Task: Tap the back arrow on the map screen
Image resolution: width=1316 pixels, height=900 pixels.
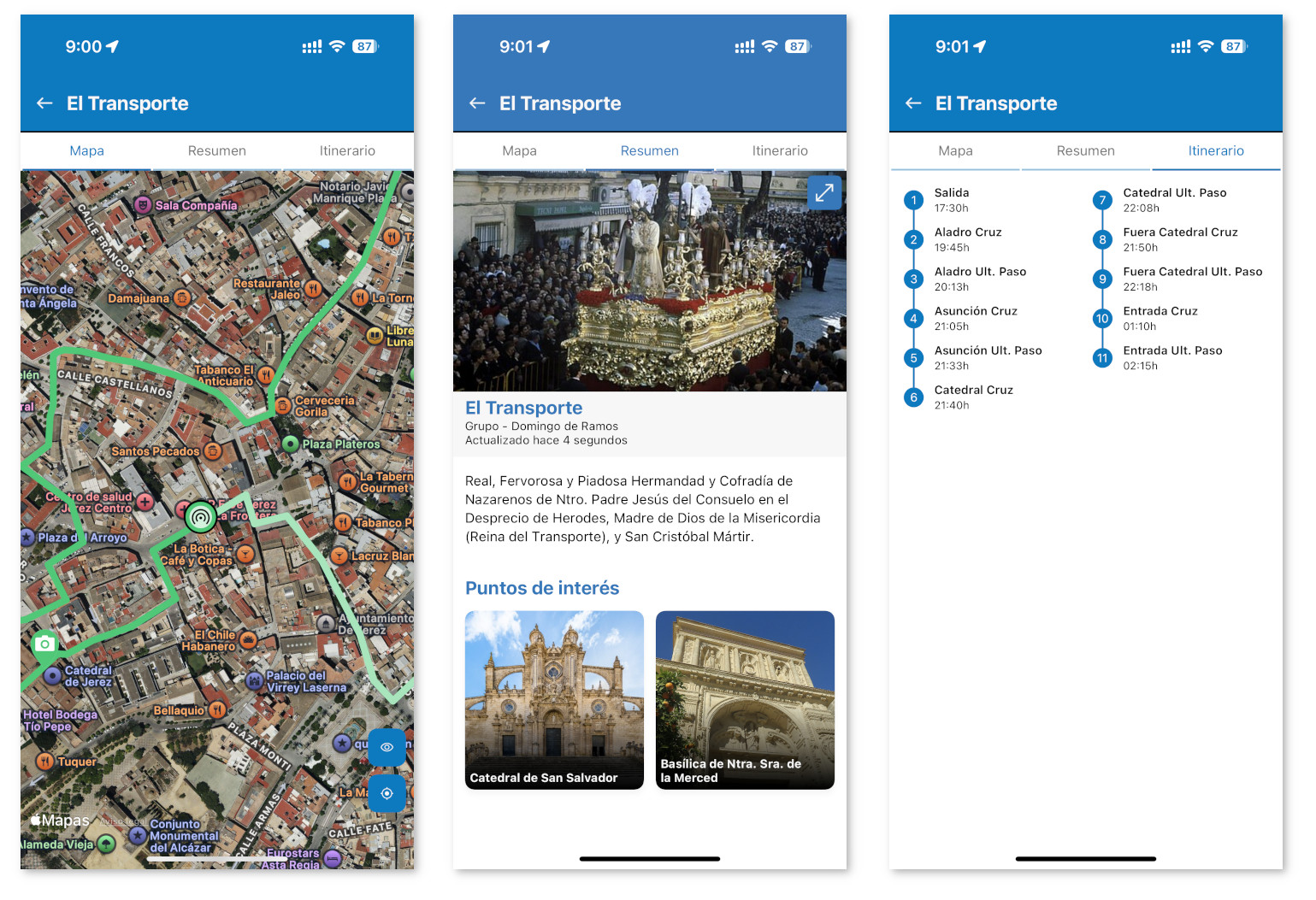Action: pos(44,103)
